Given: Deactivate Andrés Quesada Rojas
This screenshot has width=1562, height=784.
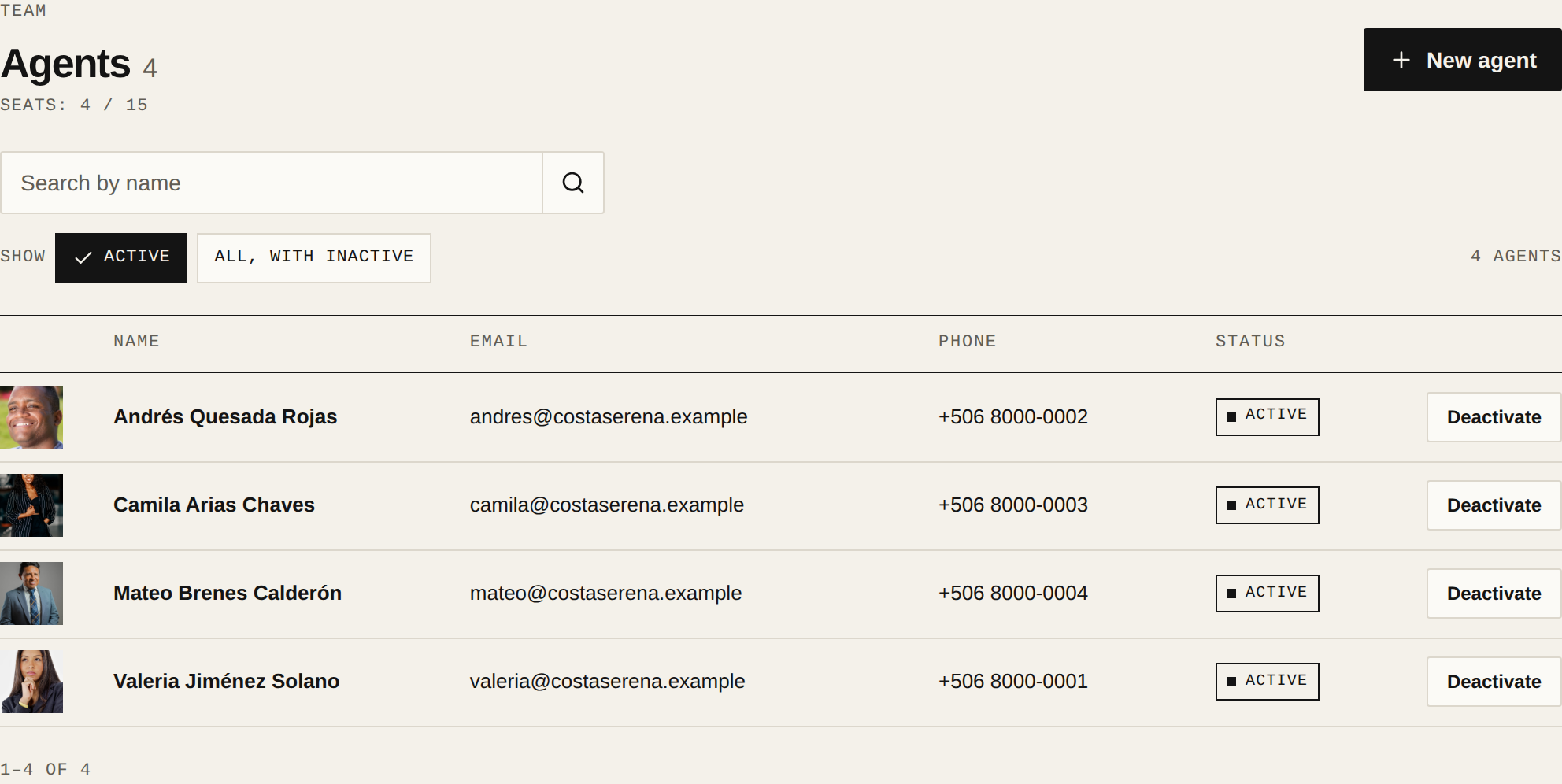Looking at the screenshot, I should [x=1494, y=417].
